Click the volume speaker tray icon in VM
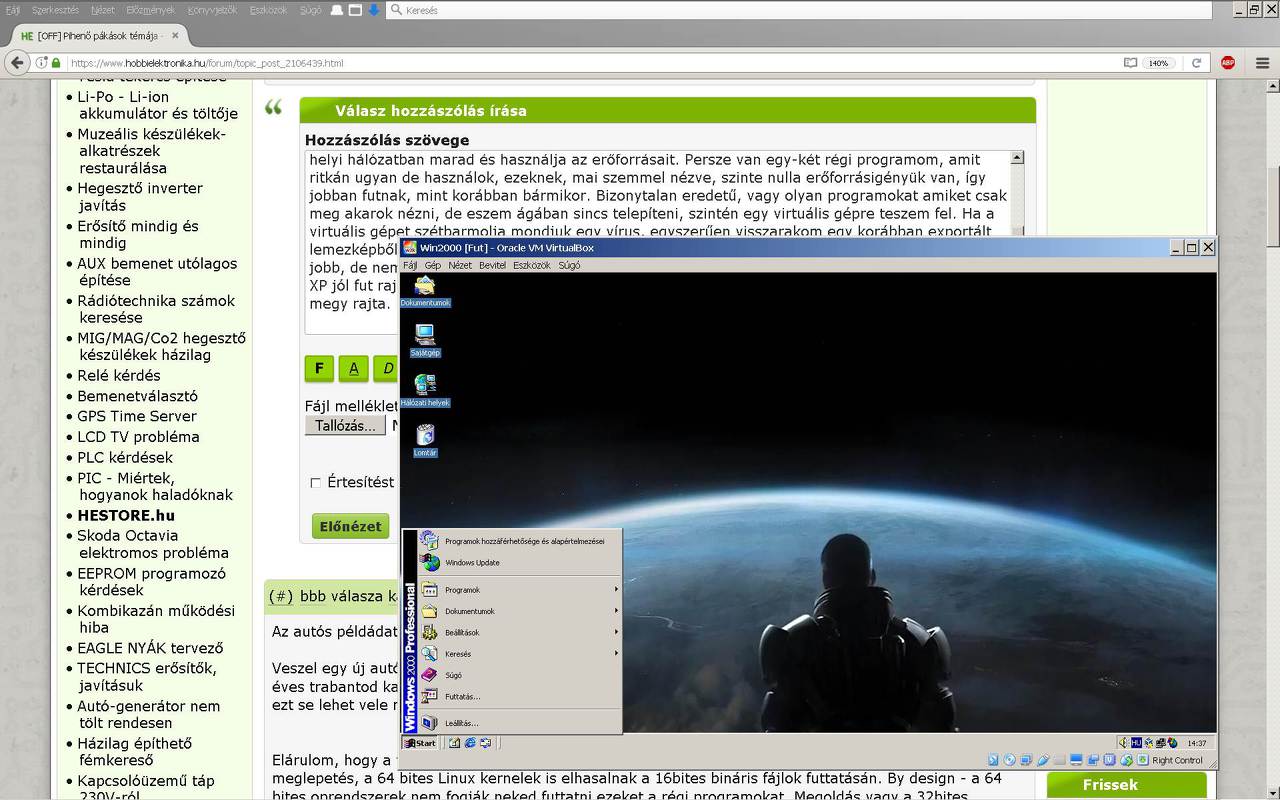The image size is (1280, 800). pyautogui.click(x=1124, y=743)
